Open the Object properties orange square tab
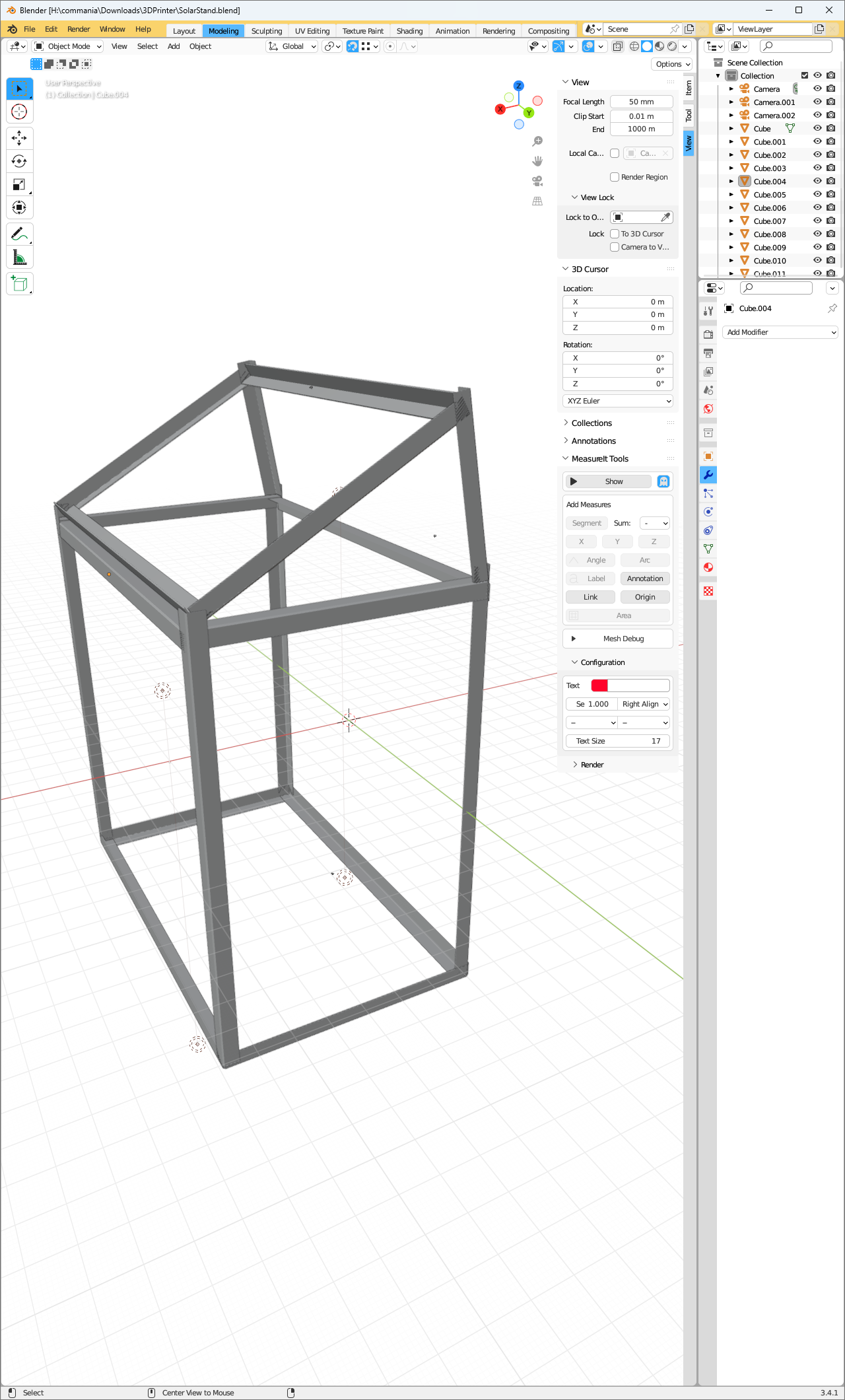This screenshot has width=845, height=1400. 708,456
